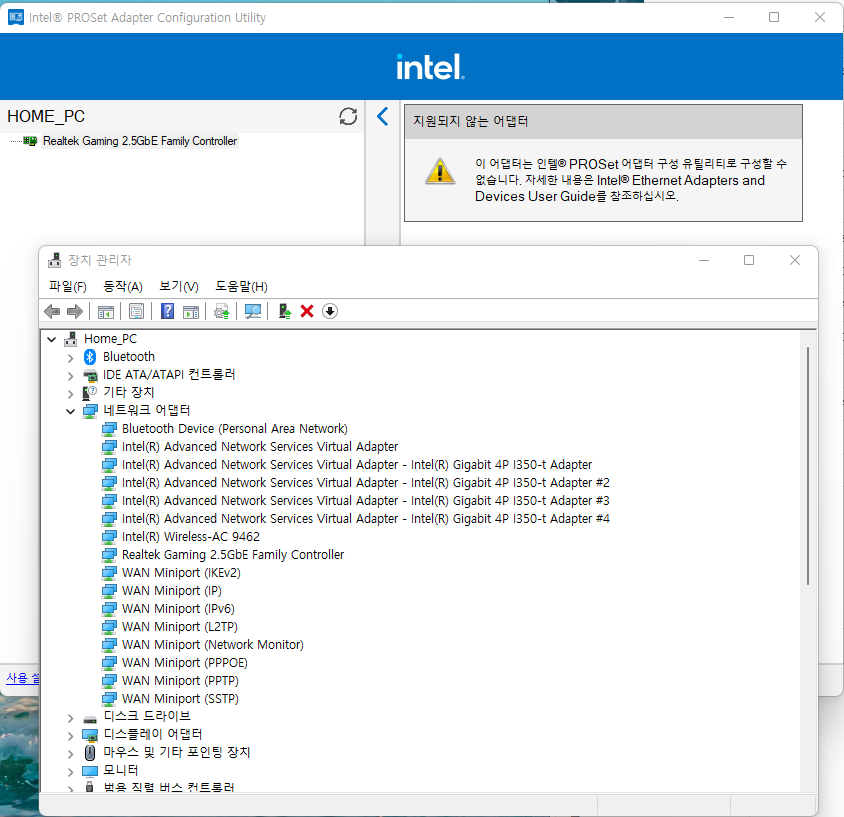Show/hide console tree toolbar icon
This screenshot has height=817, width=844.
(x=106, y=312)
